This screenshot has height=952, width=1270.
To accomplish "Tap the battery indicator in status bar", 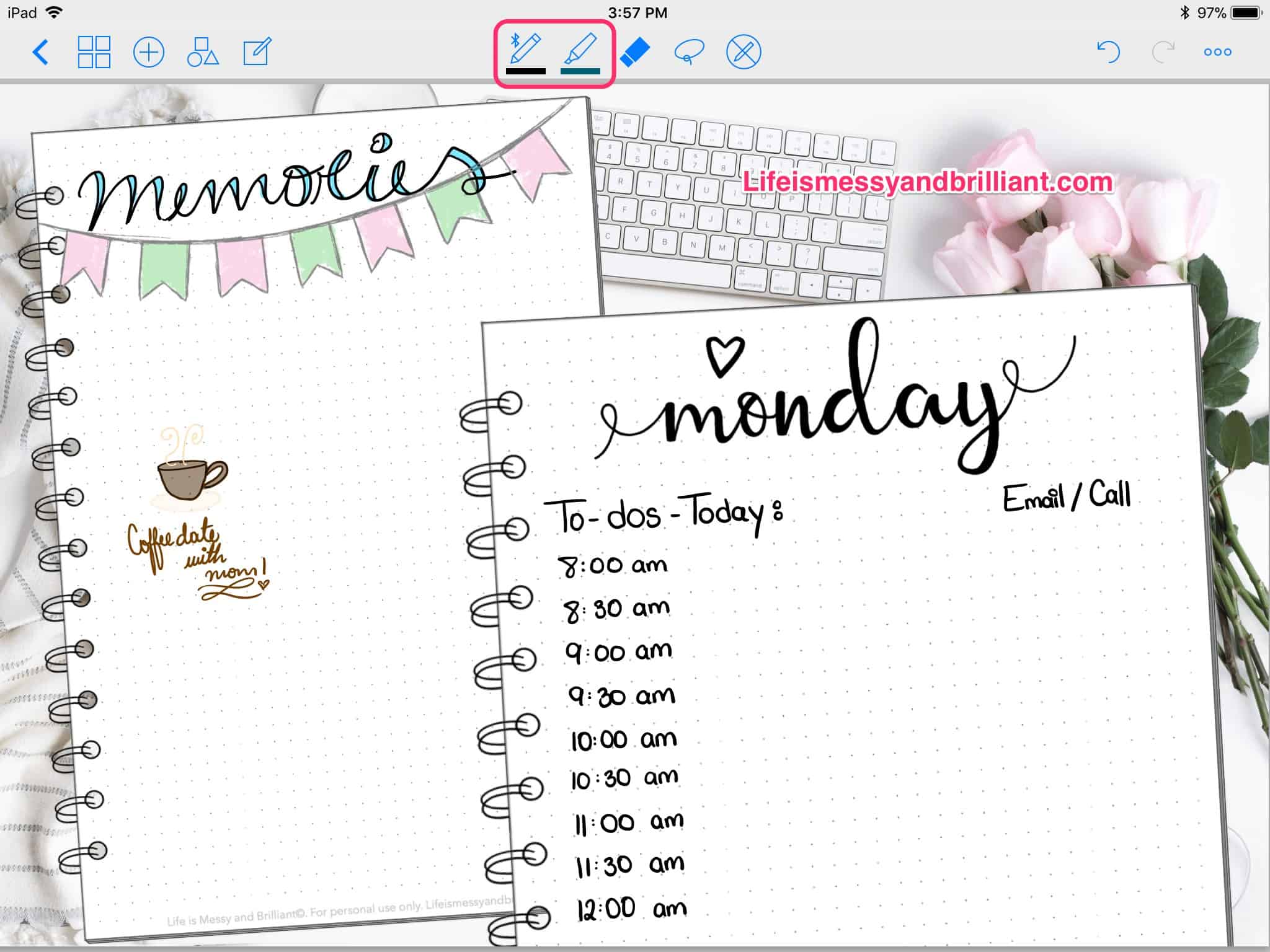I will pos(1246,12).
